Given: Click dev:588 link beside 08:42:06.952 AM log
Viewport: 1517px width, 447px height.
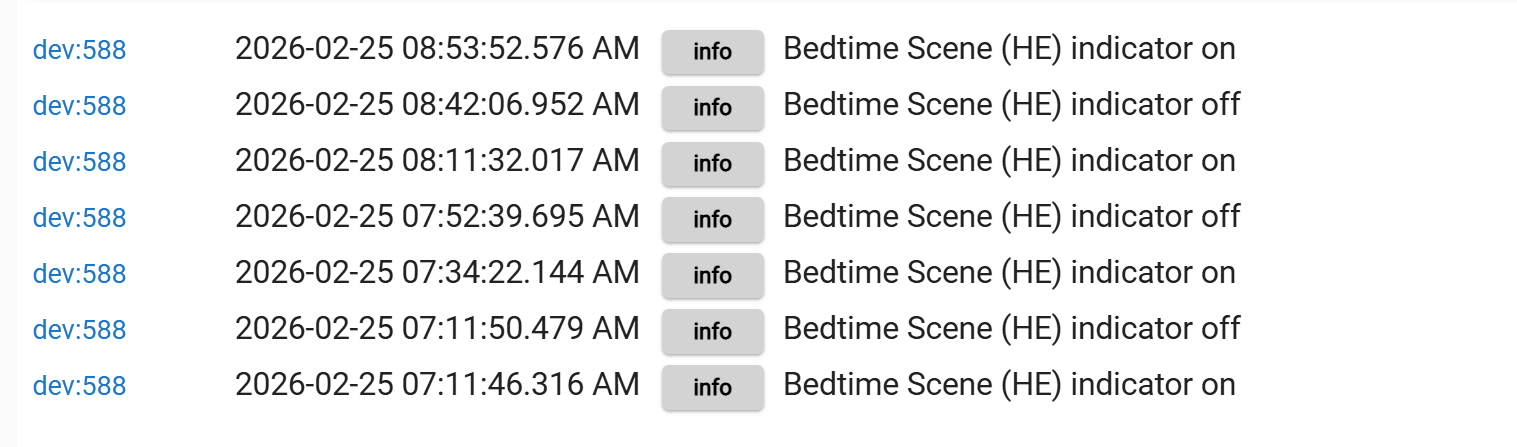Looking at the screenshot, I should [x=79, y=106].
